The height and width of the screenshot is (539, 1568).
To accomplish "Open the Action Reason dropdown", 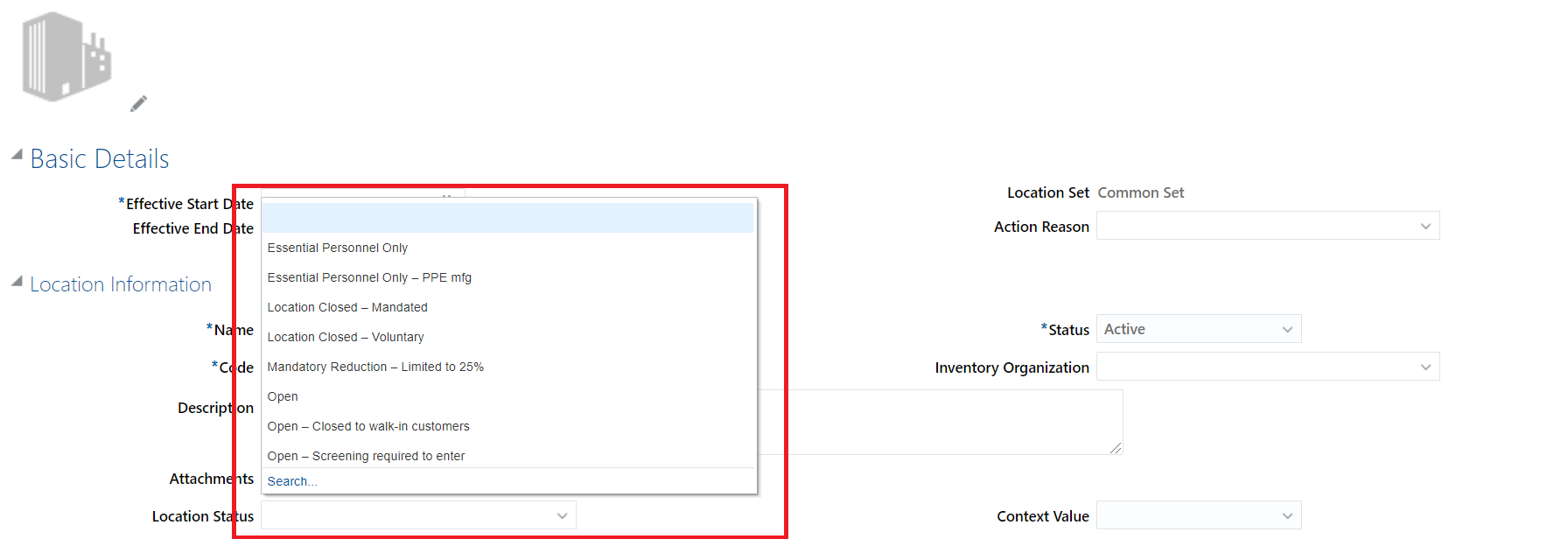I will pyautogui.click(x=1424, y=227).
